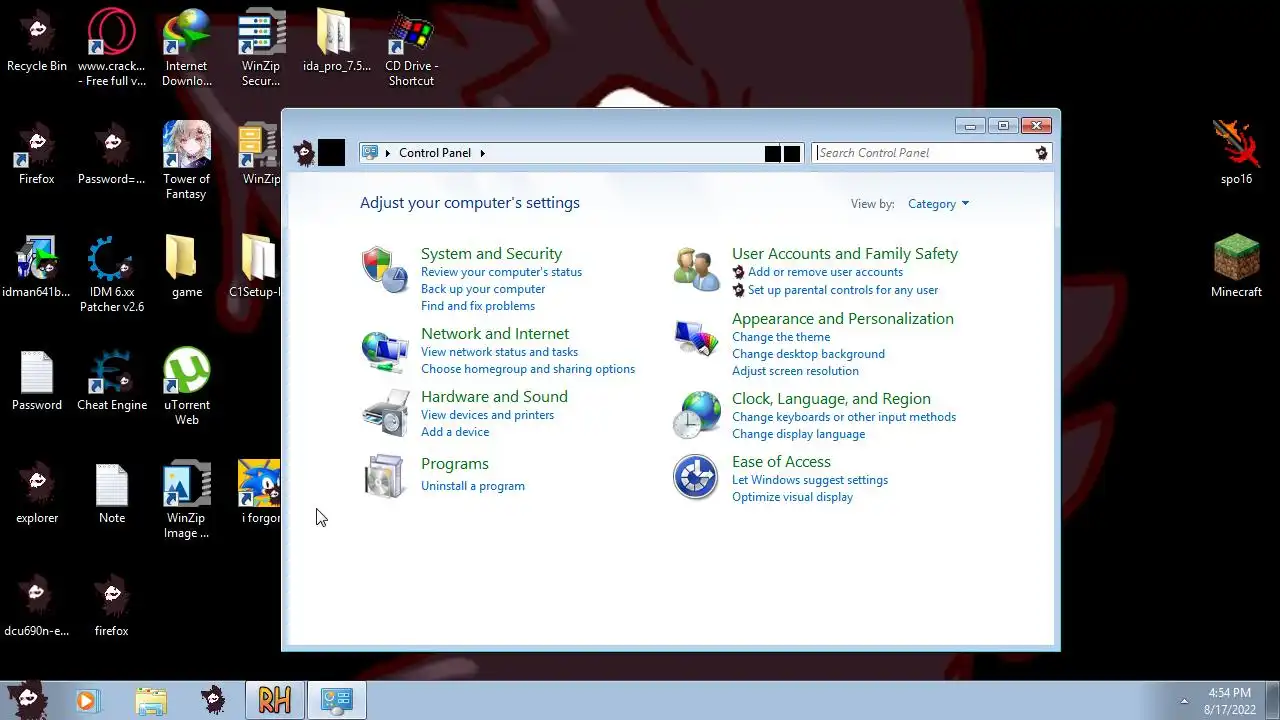This screenshot has width=1280, height=720.
Task: Select the IDM 6.xx Patcher v2.6 icon
Action: tap(112, 273)
